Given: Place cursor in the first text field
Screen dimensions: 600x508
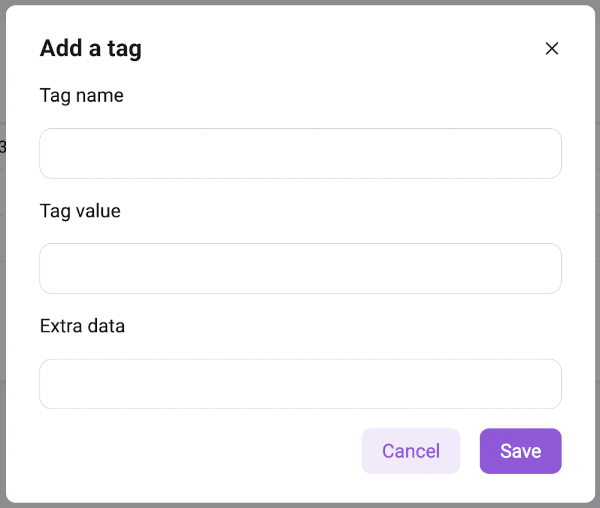Looking at the screenshot, I should (x=300, y=153).
